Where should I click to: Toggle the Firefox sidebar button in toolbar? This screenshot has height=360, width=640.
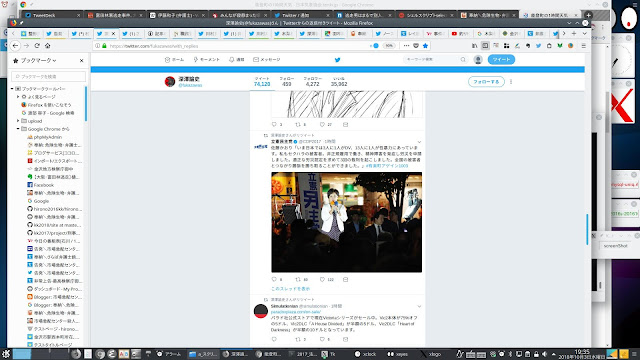pyautogui.click(x=485, y=46)
